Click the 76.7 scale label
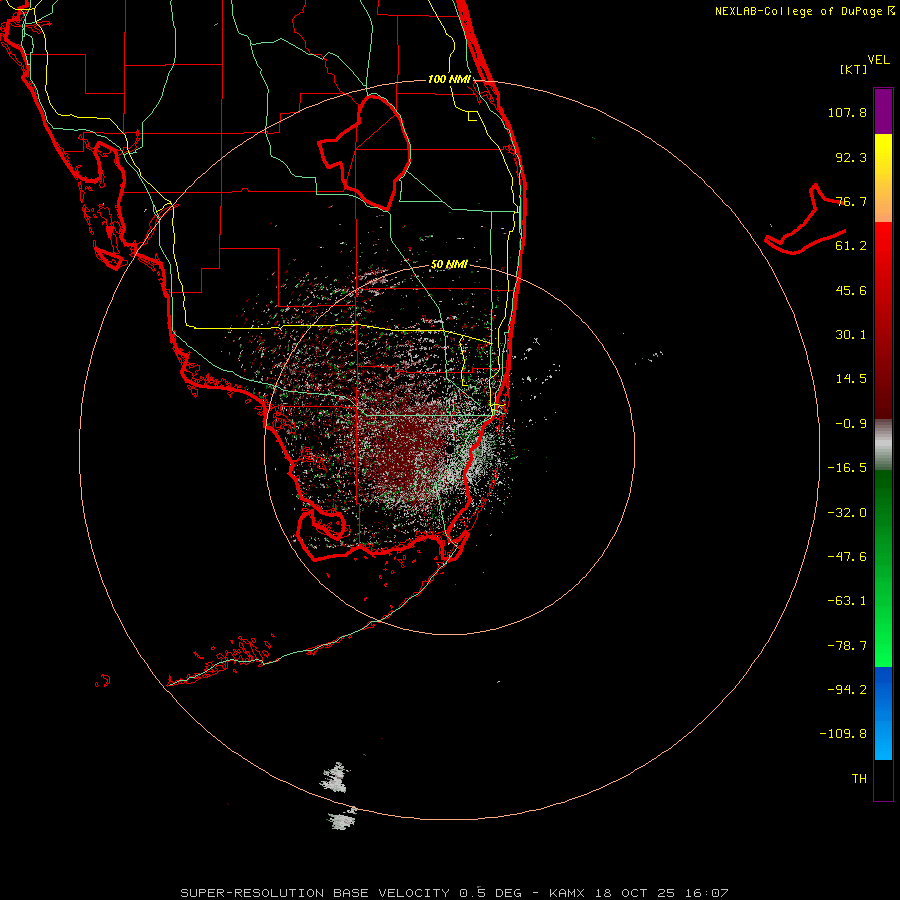Viewport: 900px width, 900px height. (851, 201)
